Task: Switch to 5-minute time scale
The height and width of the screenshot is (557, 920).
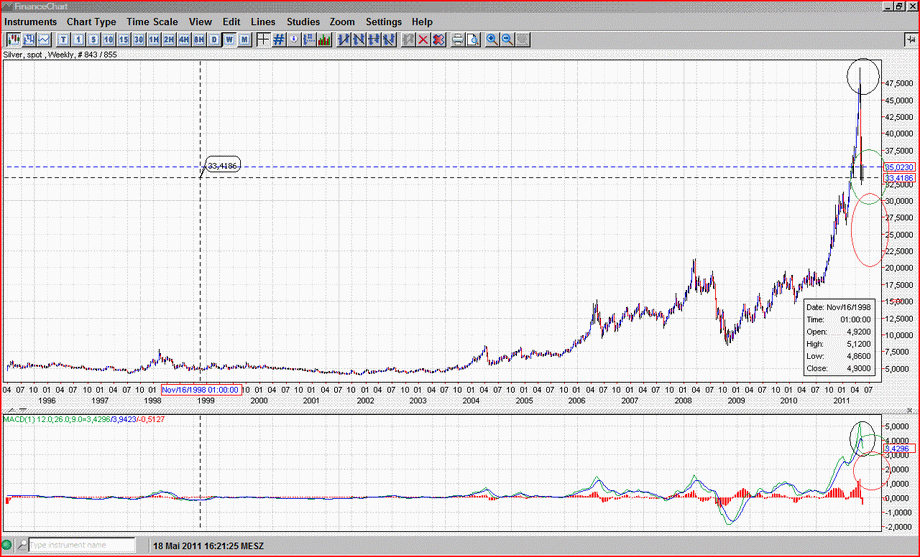Action: click(x=93, y=39)
